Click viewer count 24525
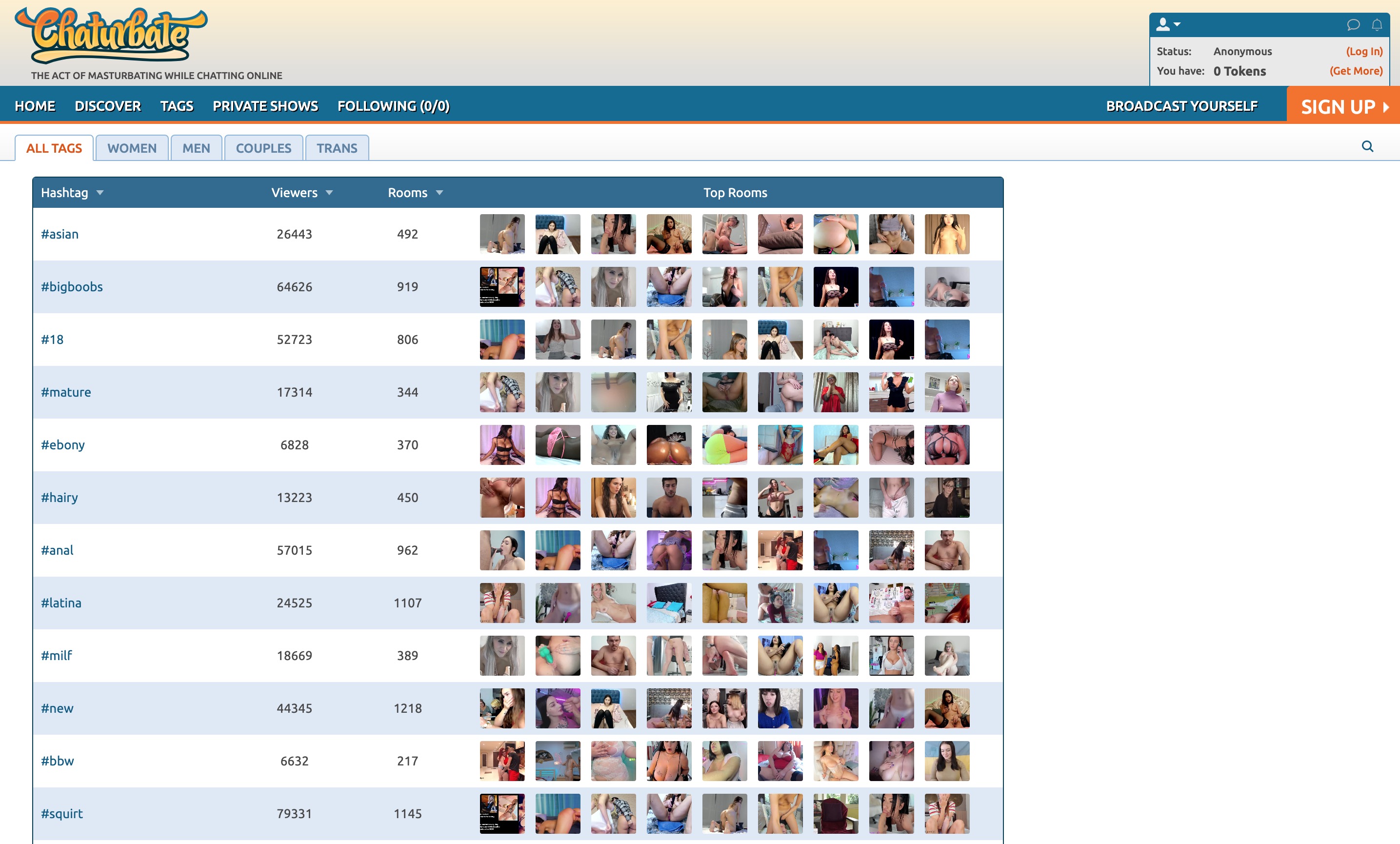This screenshot has height=844, width=1400. tap(294, 603)
